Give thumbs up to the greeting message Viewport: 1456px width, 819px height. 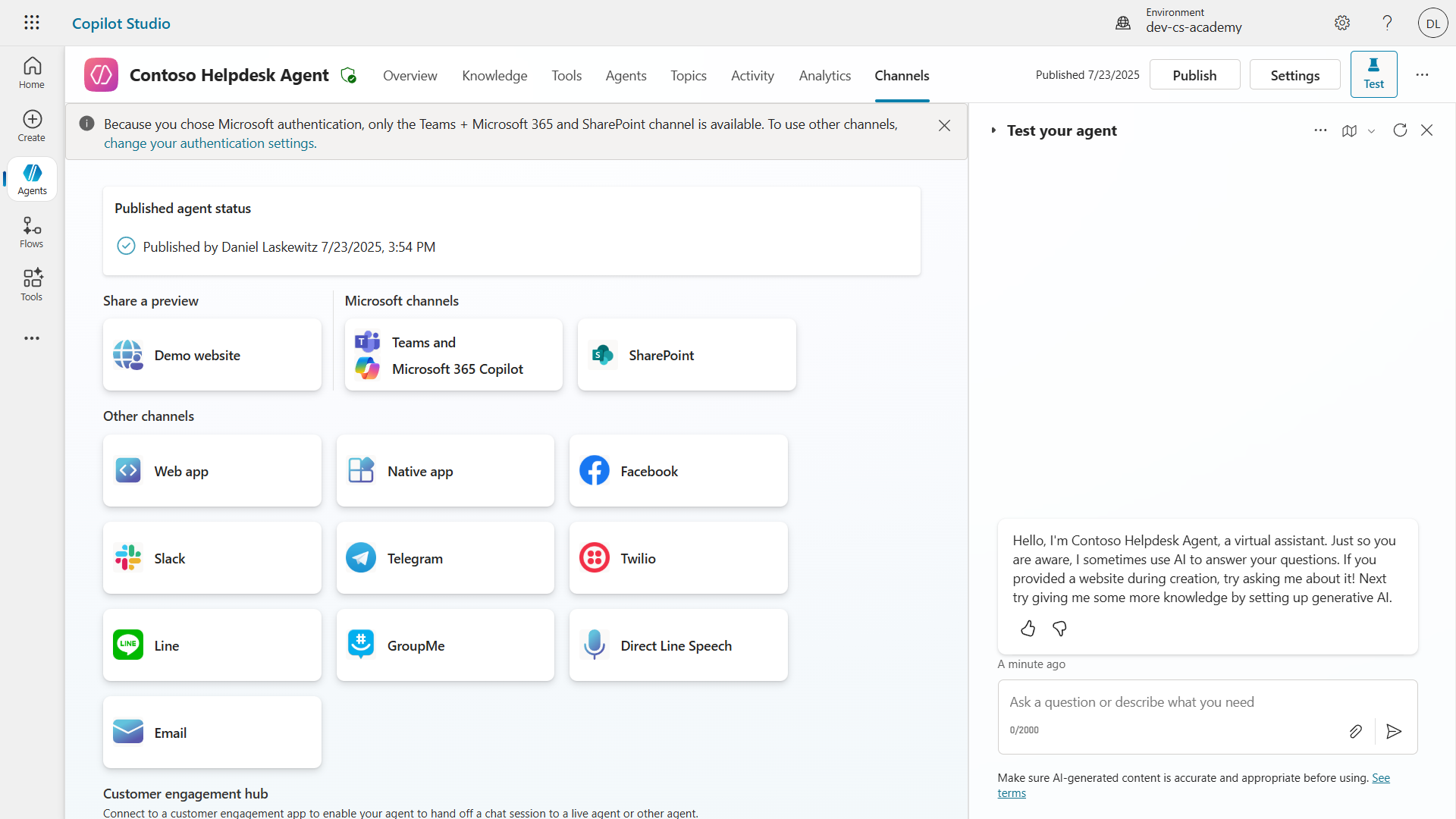(x=1028, y=628)
